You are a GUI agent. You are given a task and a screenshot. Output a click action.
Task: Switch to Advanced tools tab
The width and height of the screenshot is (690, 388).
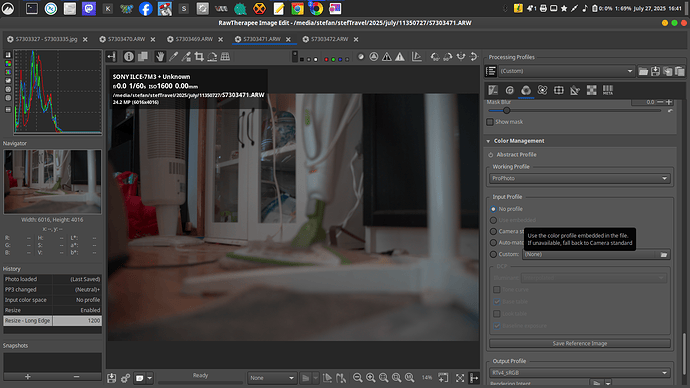[x=542, y=90]
